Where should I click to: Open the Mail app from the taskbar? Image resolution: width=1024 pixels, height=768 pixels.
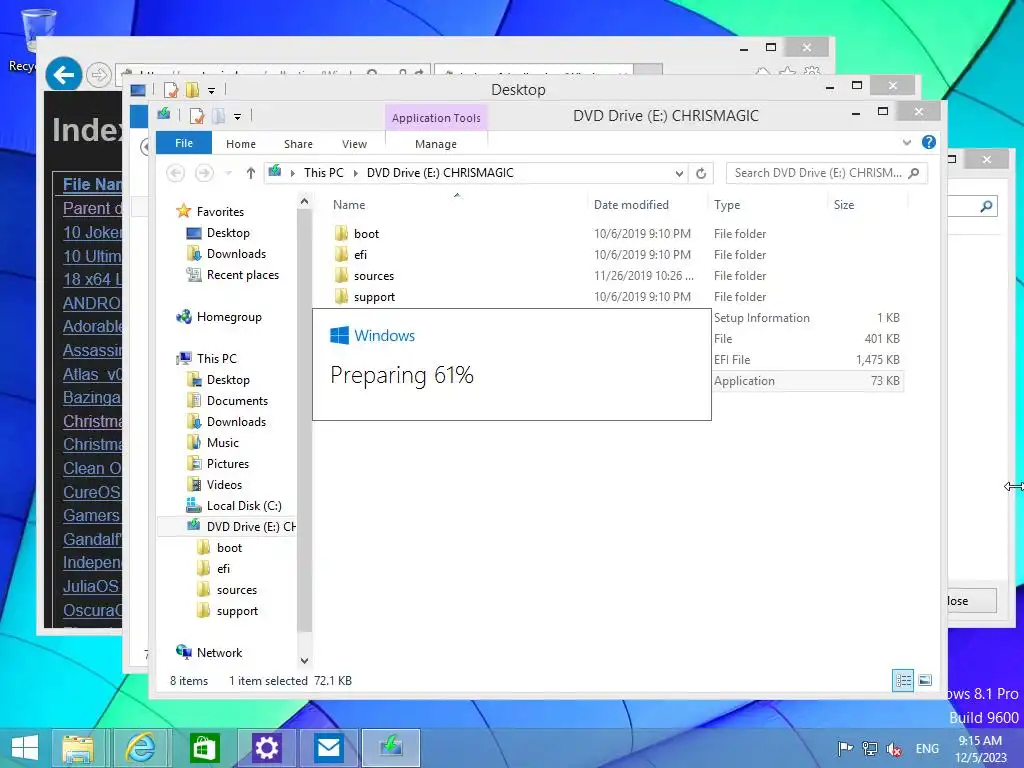pos(328,748)
